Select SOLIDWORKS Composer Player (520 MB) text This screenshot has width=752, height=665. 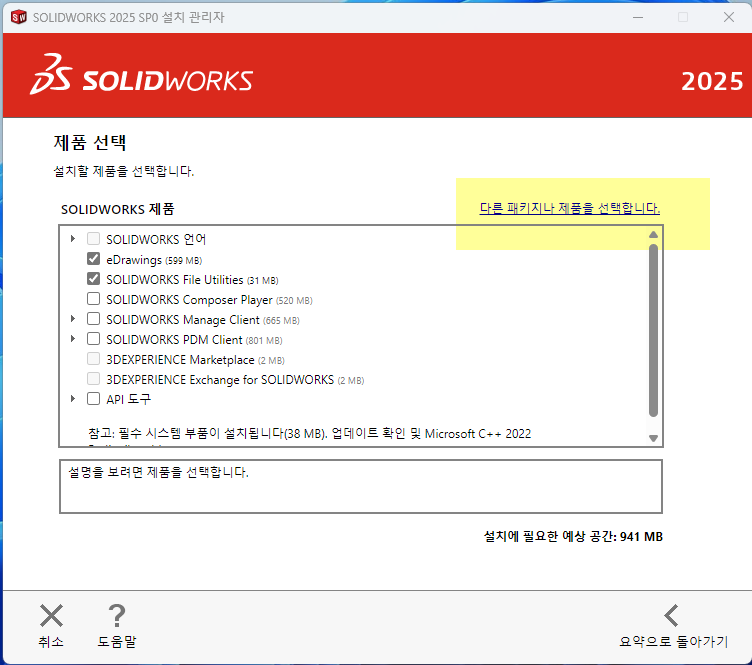[x=209, y=300]
